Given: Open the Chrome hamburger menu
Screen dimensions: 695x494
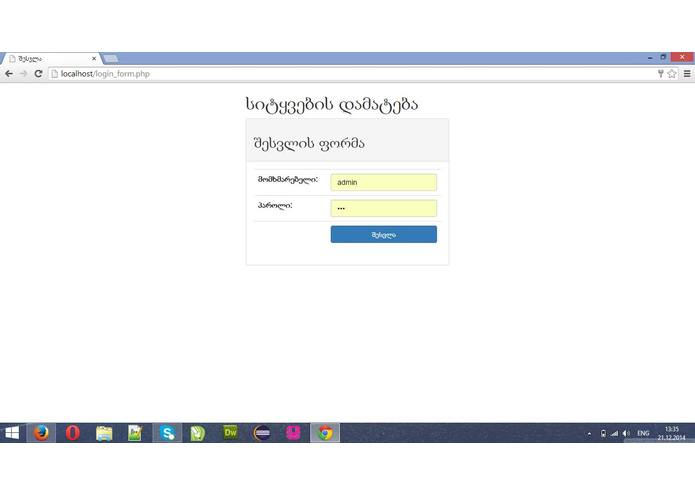Looking at the screenshot, I should (687, 74).
